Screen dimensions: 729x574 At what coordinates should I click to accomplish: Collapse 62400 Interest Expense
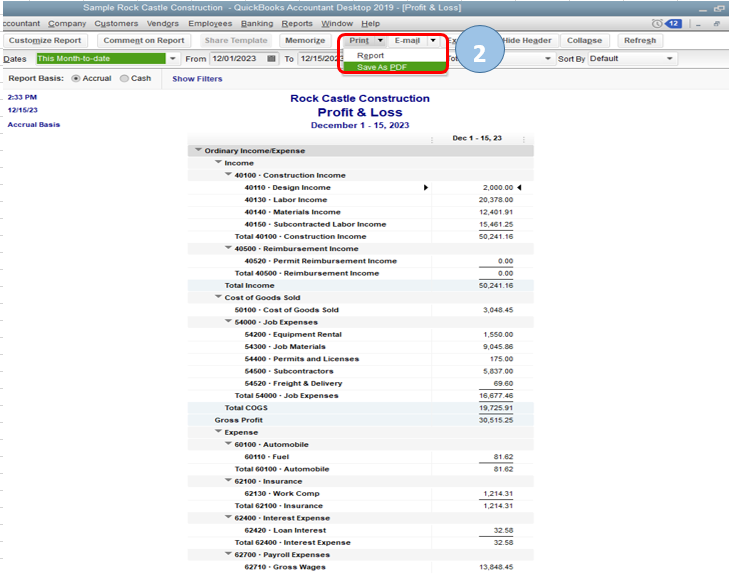click(228, 517)
